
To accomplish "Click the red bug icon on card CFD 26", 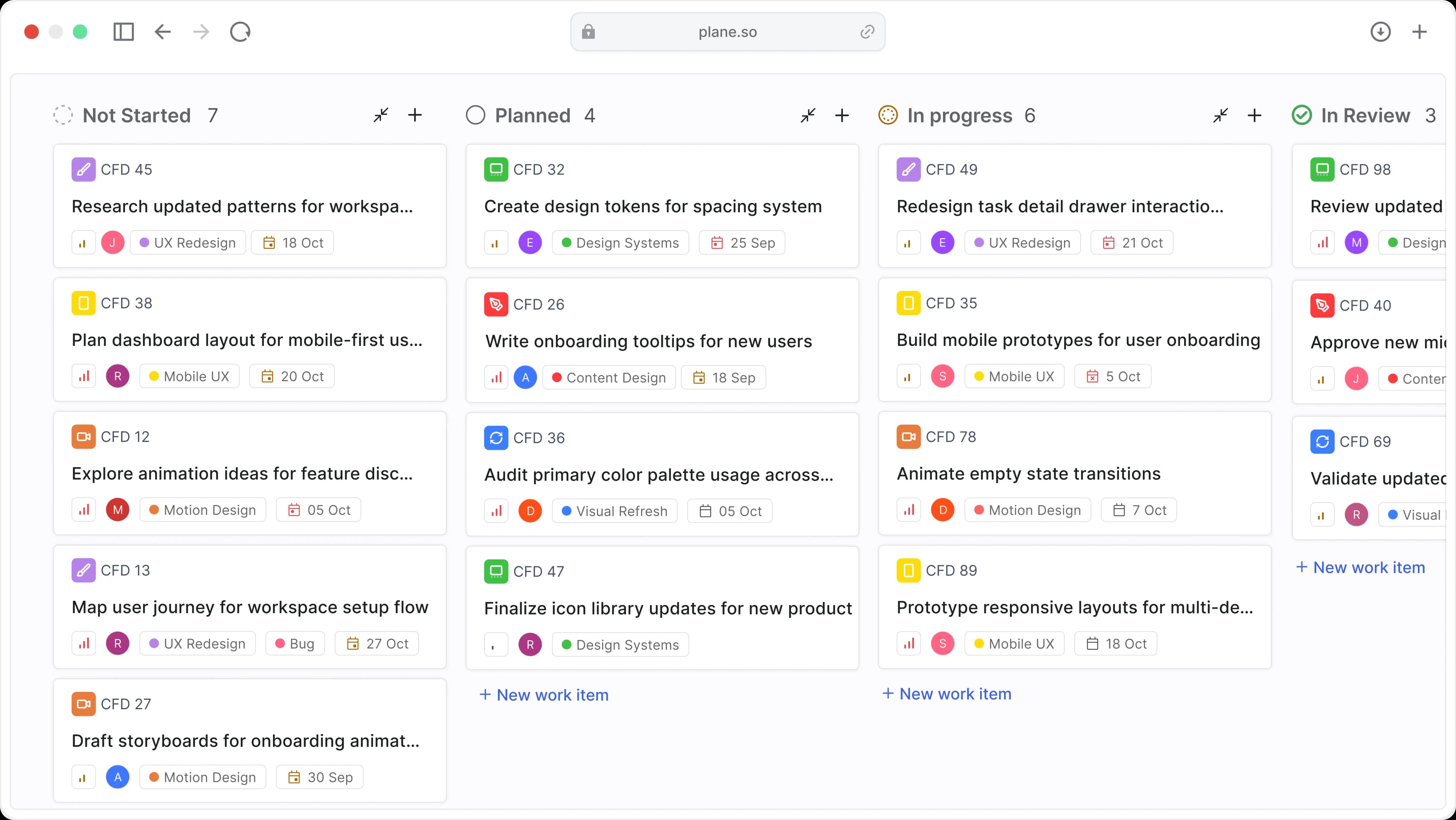I will coord(496,304).
